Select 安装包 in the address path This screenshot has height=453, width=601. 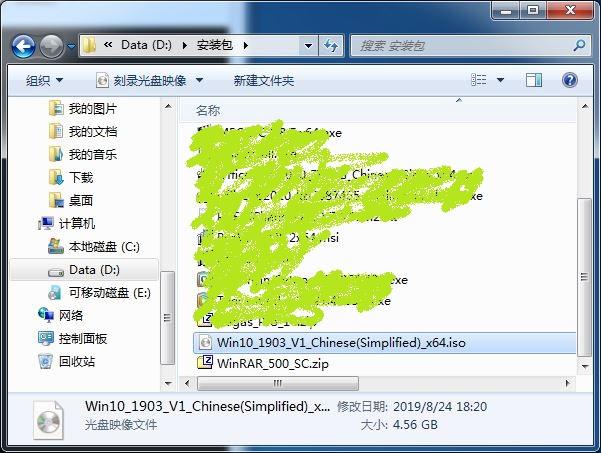(215, 45)
